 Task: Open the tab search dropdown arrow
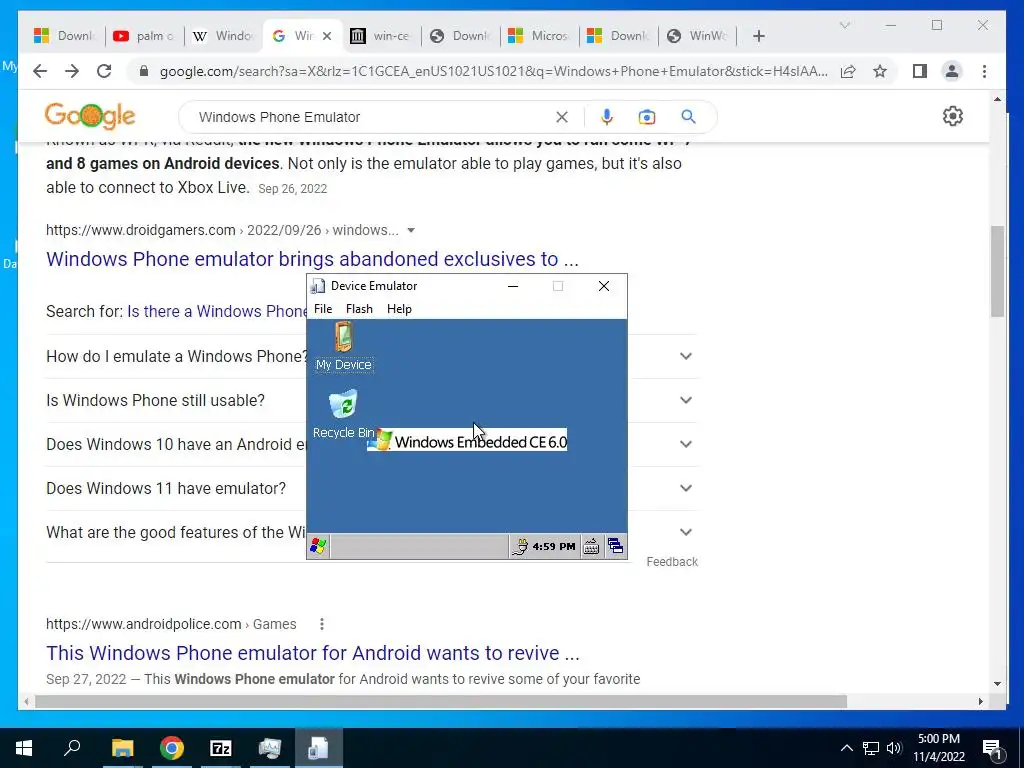click(x=844, y=25)
